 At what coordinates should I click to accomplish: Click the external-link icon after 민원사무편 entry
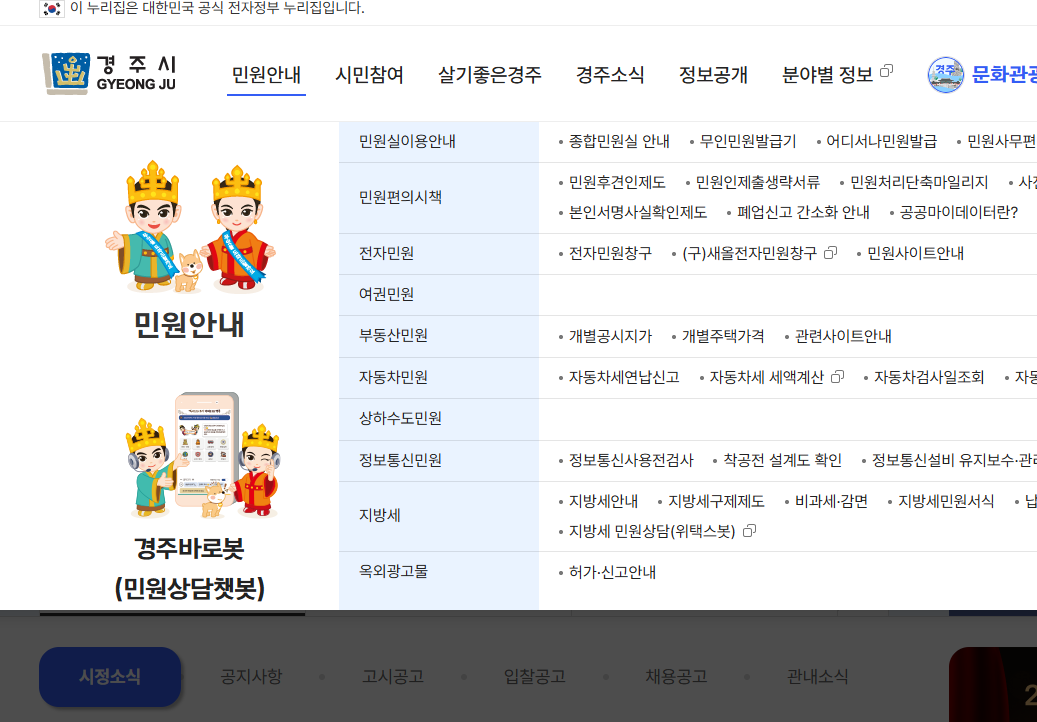pos(1035,141)
